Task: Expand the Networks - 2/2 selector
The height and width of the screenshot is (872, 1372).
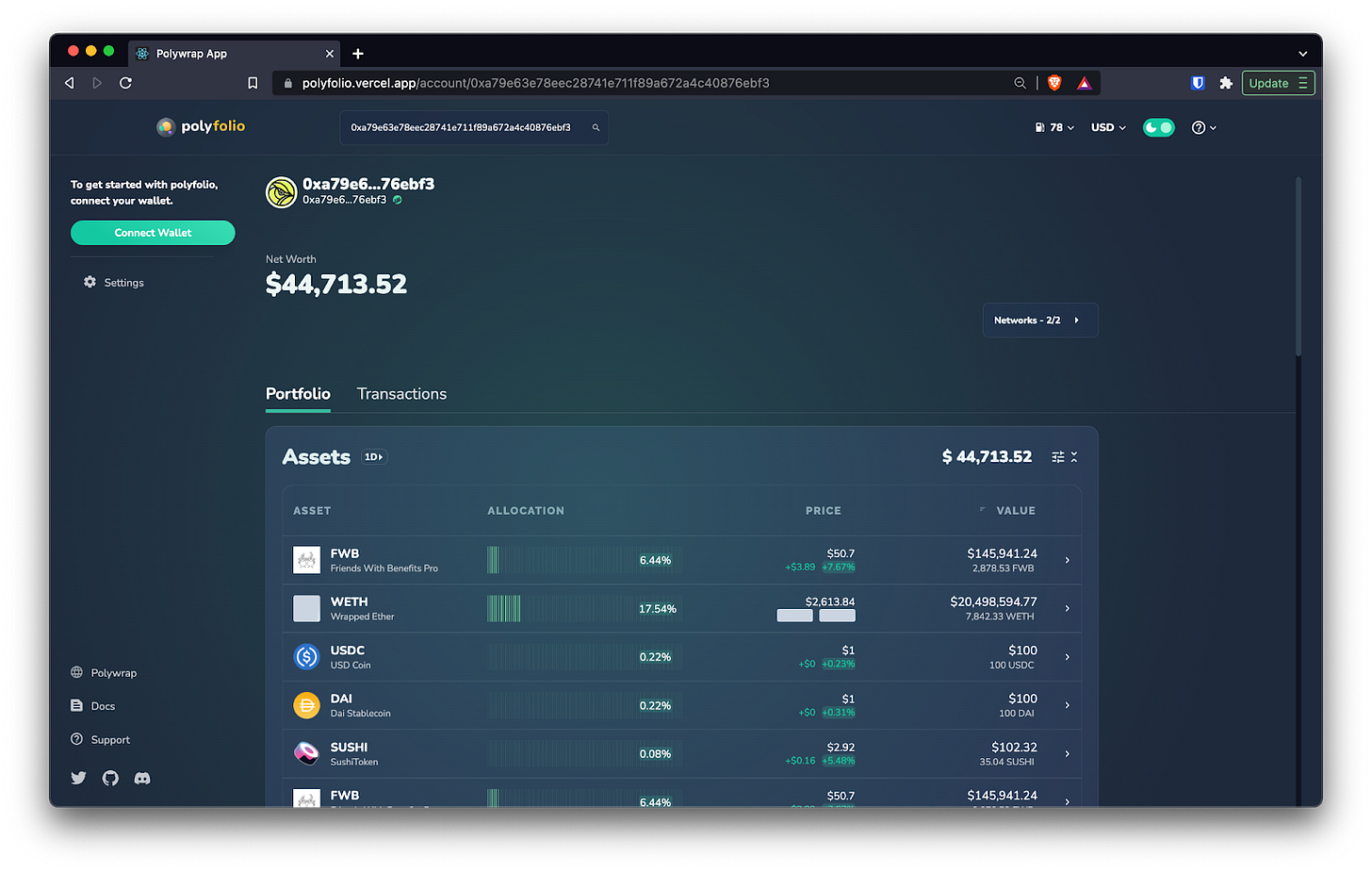Action: (1040, 321)
